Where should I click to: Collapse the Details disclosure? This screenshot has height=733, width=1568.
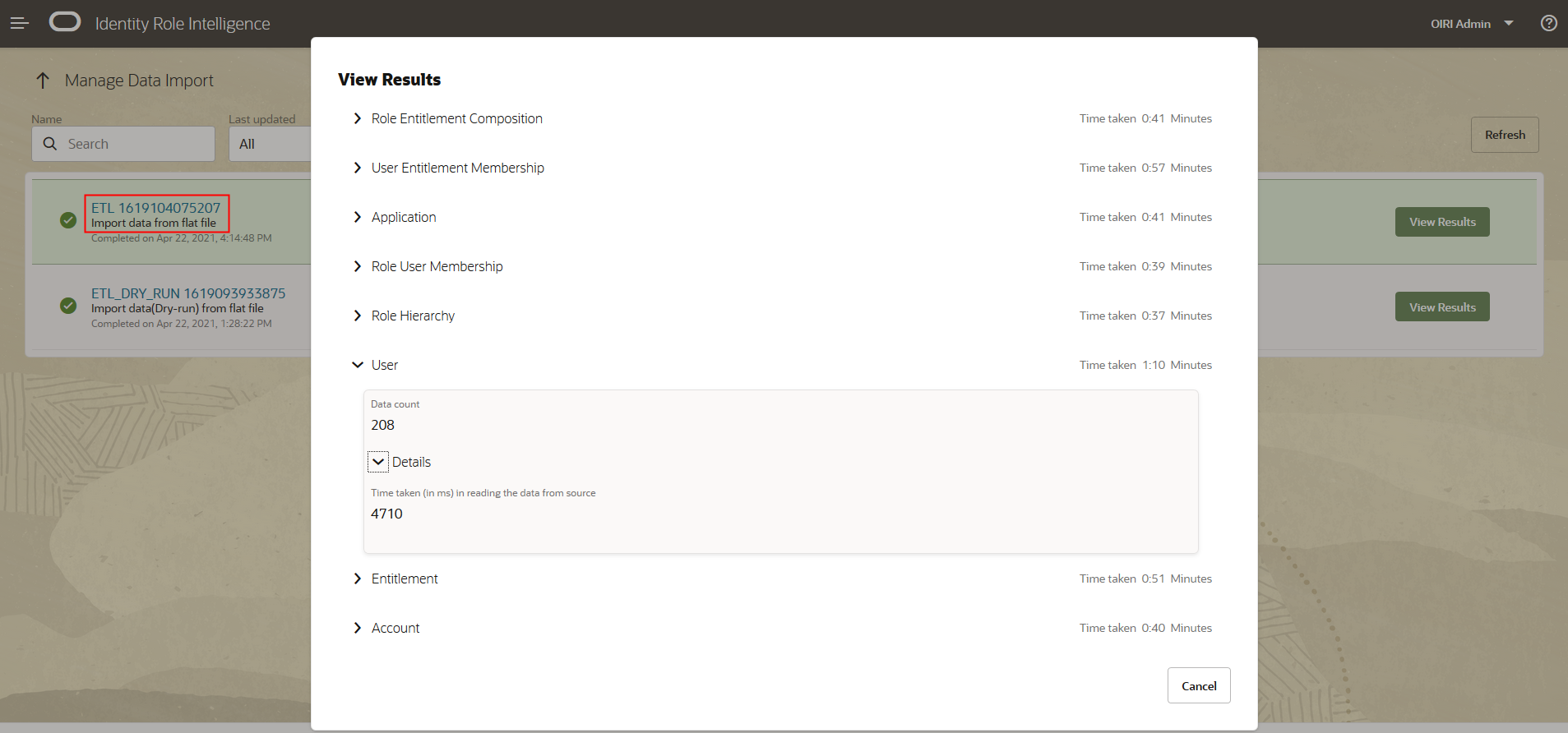[378, 462]
